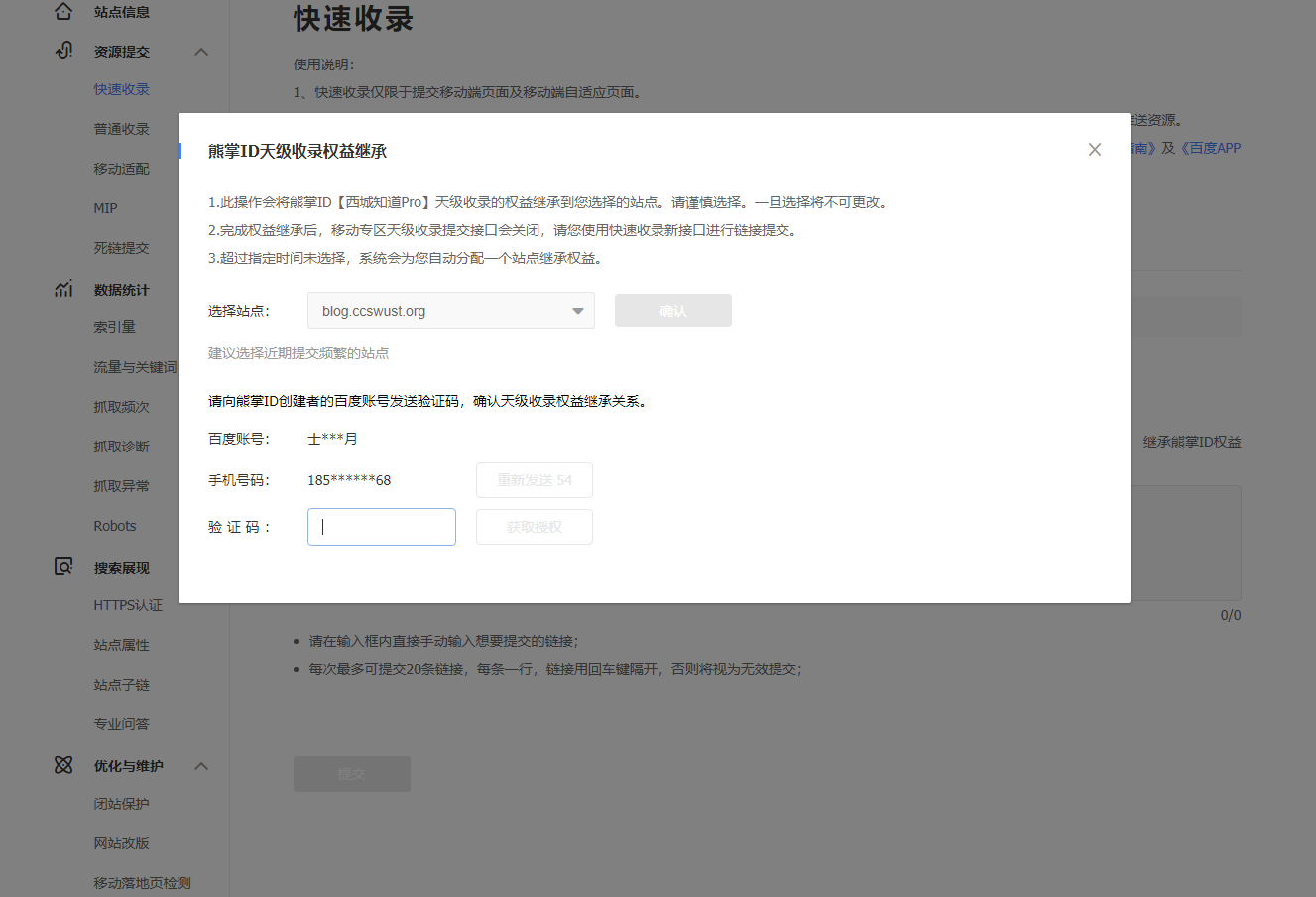The image size is (1316, 897).
Task: Click the 数据统计 chart icon
Action: click(63, 289)
